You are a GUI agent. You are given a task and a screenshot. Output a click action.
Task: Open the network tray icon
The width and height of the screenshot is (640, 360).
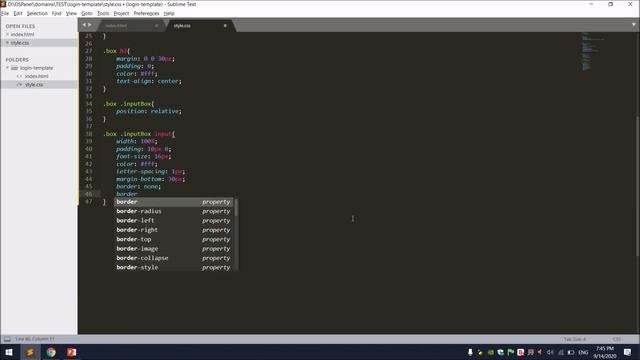coord(561,352)
